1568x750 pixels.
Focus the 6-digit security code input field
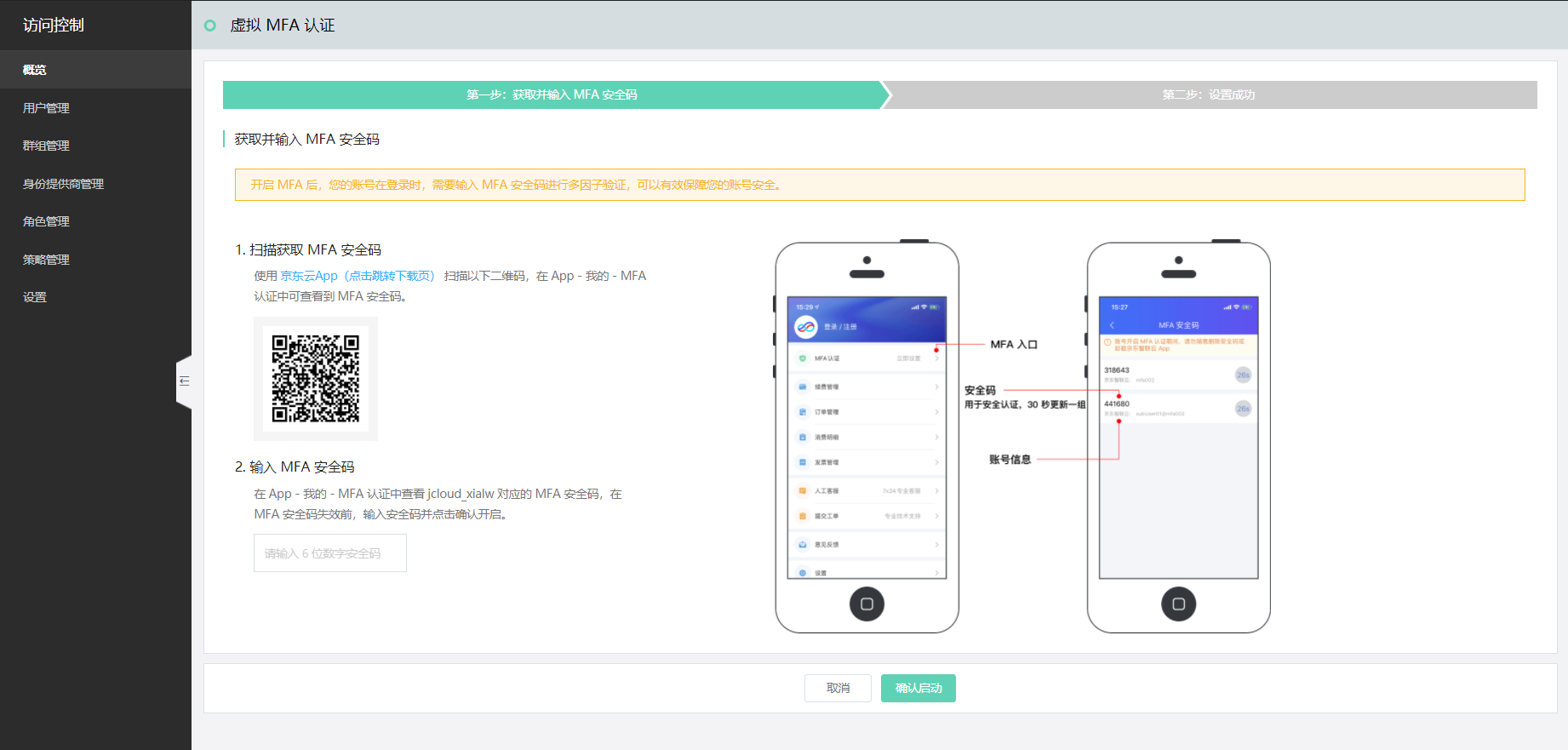(330, 553)
